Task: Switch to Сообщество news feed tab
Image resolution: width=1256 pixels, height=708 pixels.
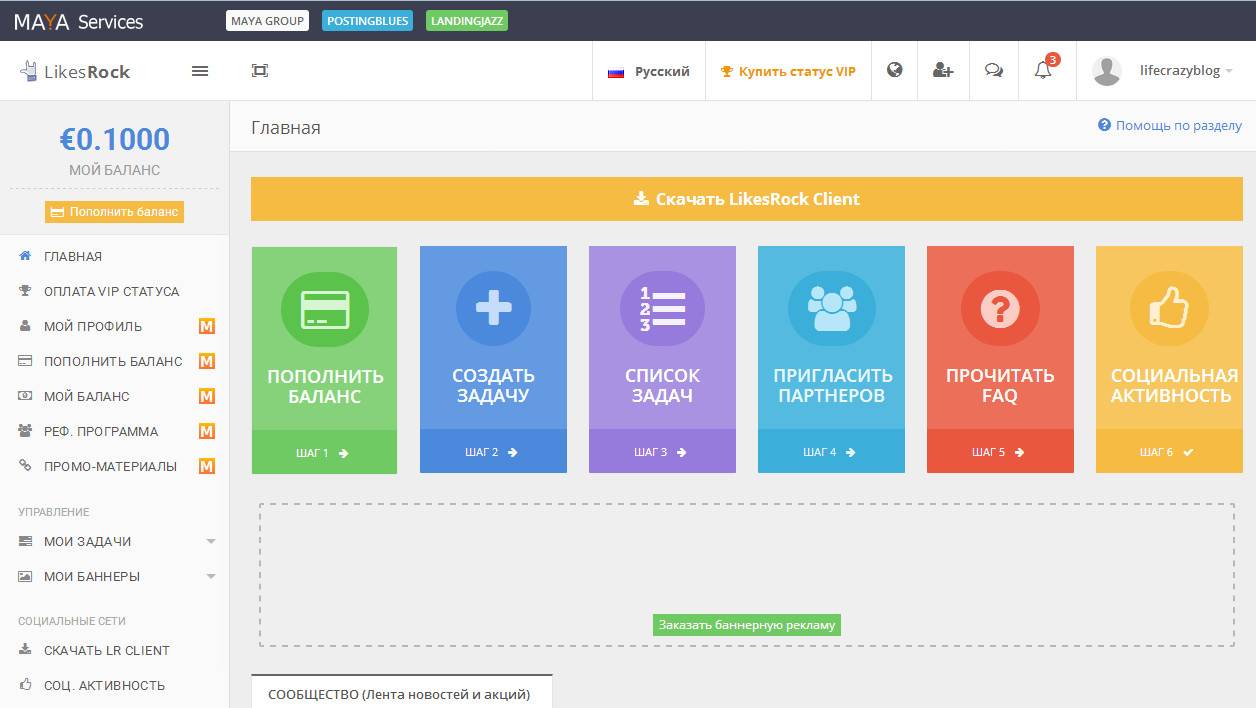Action: click(400, 693)
